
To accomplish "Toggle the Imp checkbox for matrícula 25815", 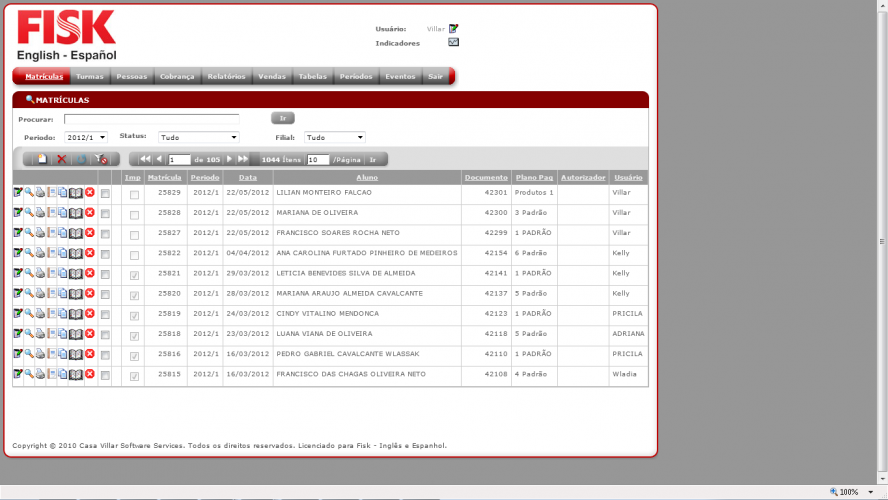I will (x=134, y=377).
